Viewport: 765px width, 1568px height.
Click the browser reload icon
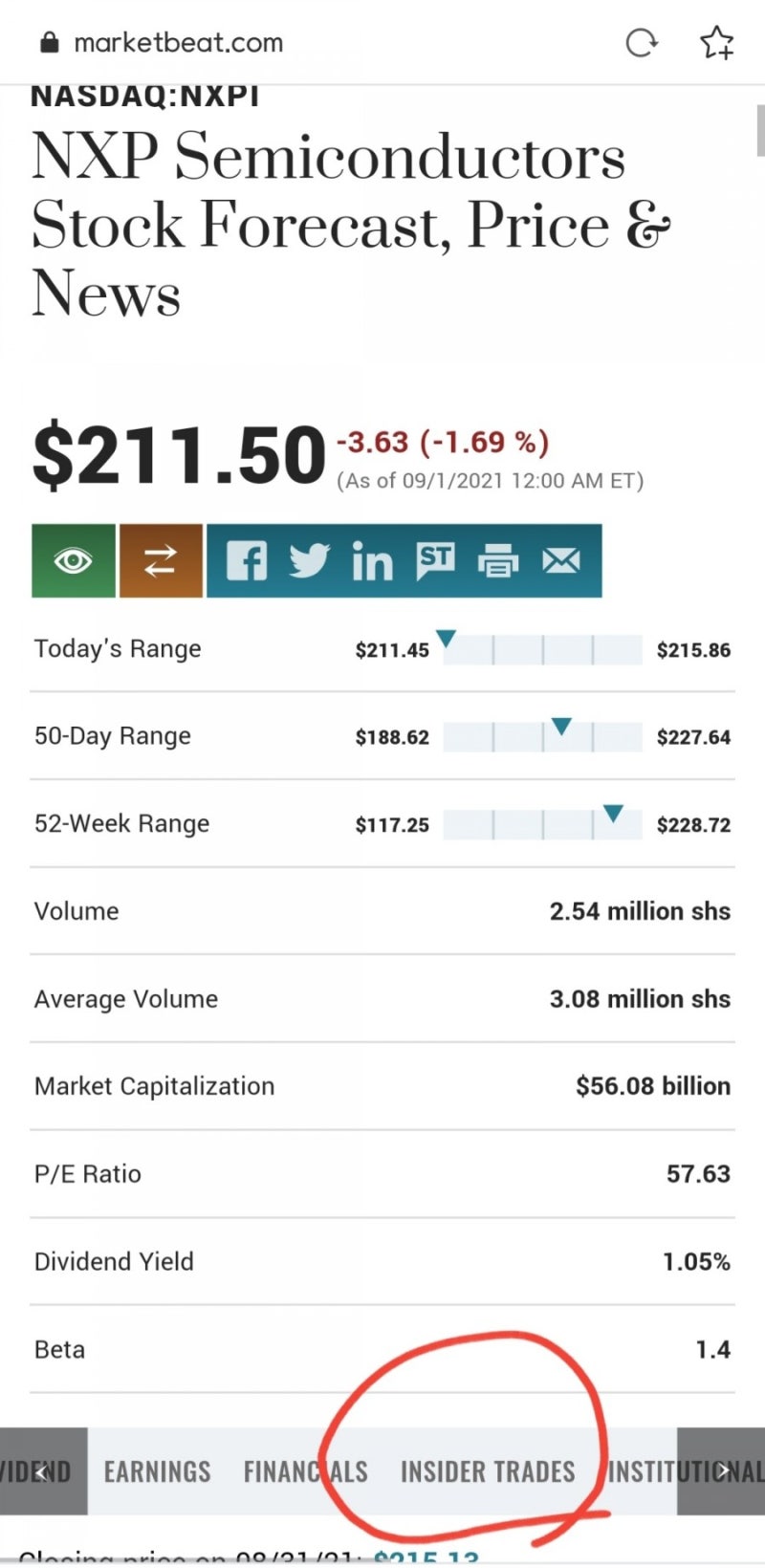click(x=641, y=43)
